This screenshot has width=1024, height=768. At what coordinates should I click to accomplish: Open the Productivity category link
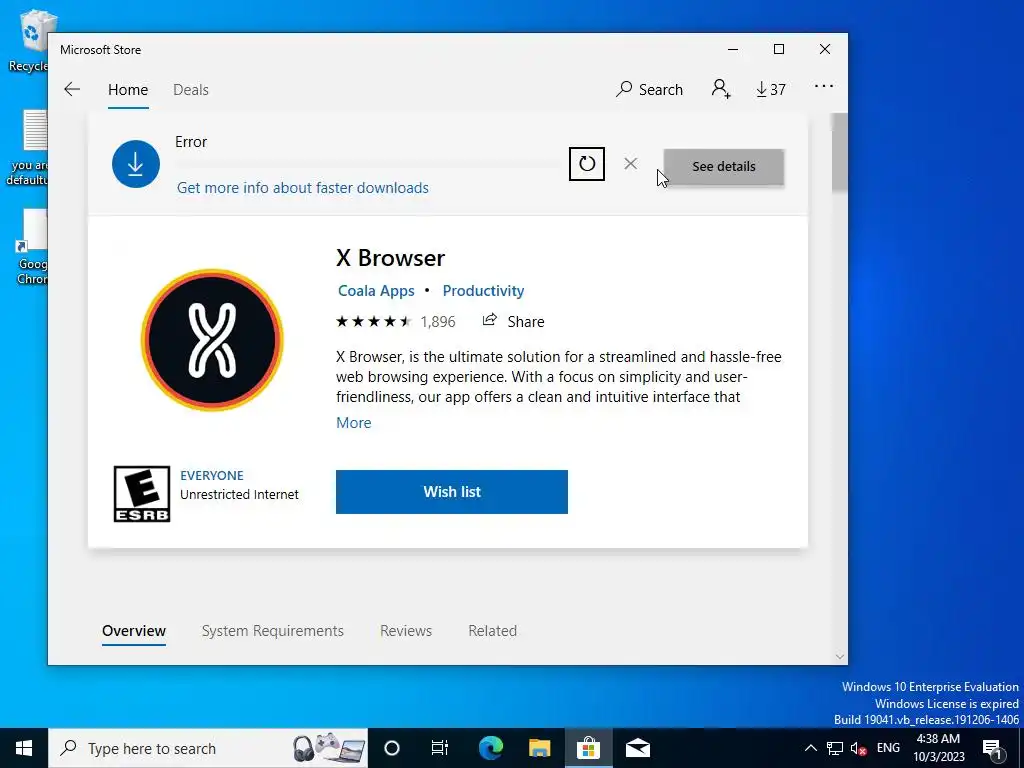(483, 291)
